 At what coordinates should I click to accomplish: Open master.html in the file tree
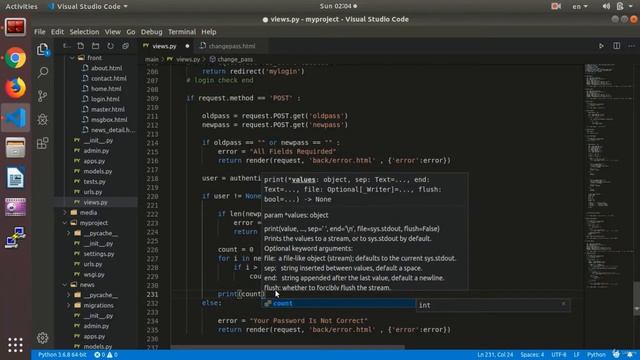click(108, 109)
